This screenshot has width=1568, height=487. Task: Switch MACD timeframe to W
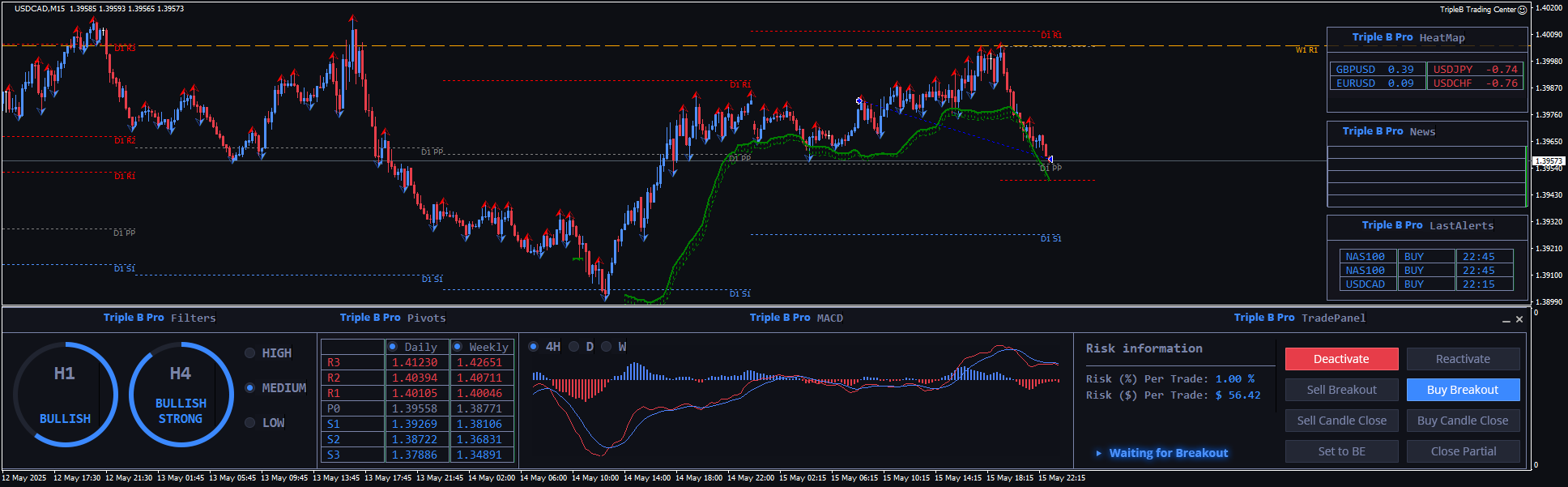click(606, 347)
